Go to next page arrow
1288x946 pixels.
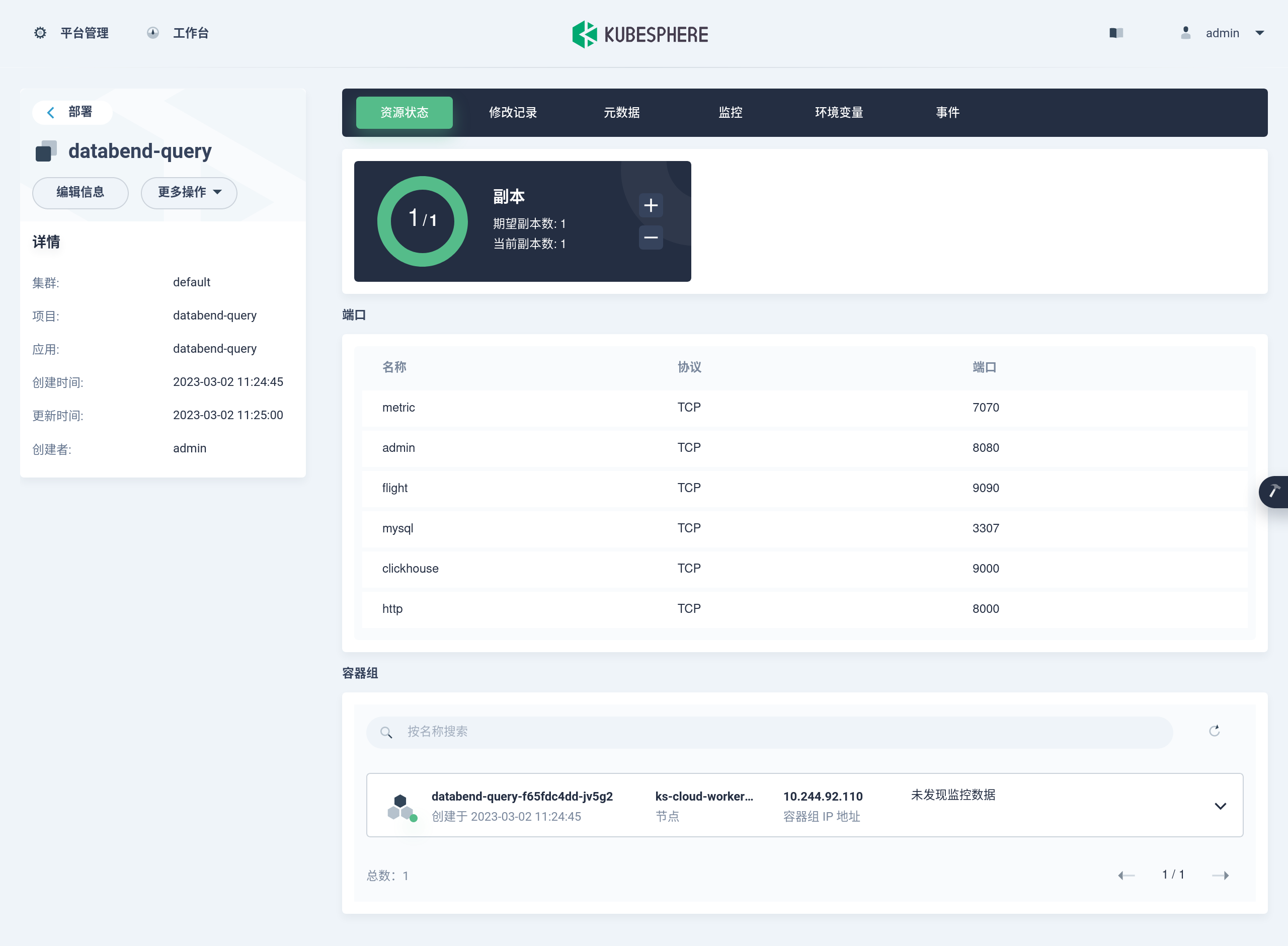tap(1220, 875)
